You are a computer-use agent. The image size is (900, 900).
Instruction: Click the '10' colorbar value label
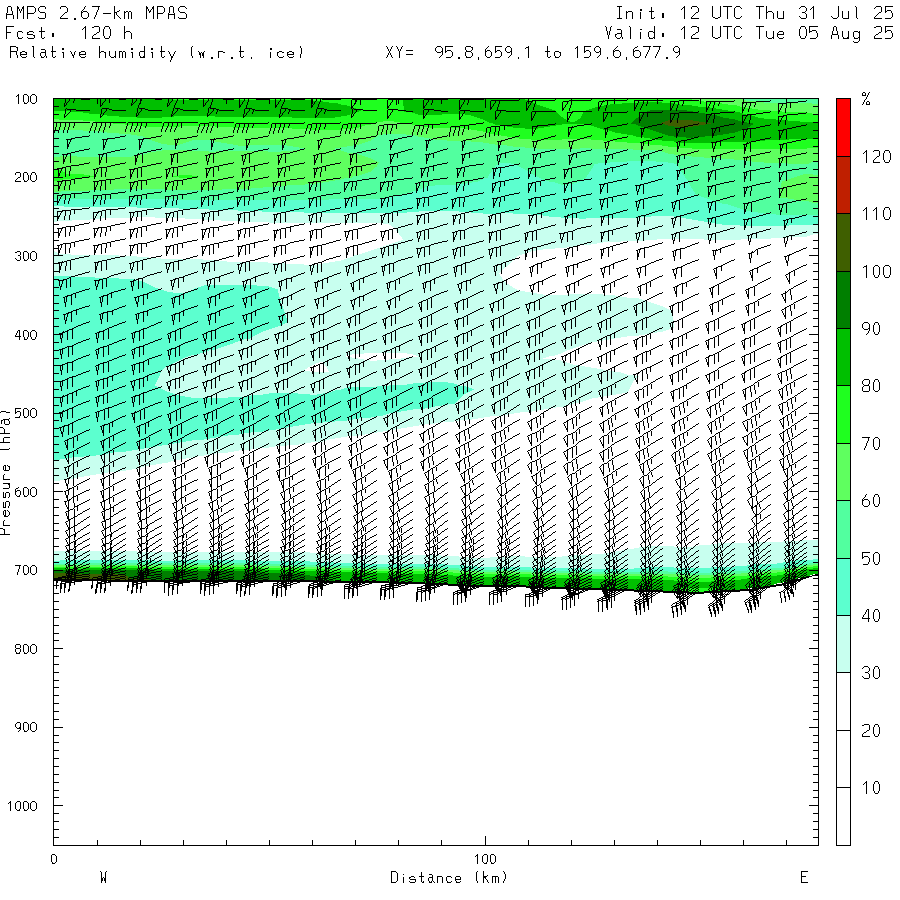tap(871, 788)
